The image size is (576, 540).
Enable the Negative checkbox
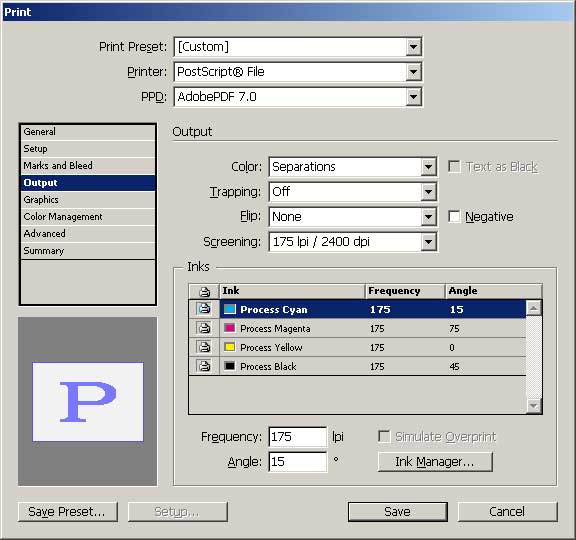[454, 217]
